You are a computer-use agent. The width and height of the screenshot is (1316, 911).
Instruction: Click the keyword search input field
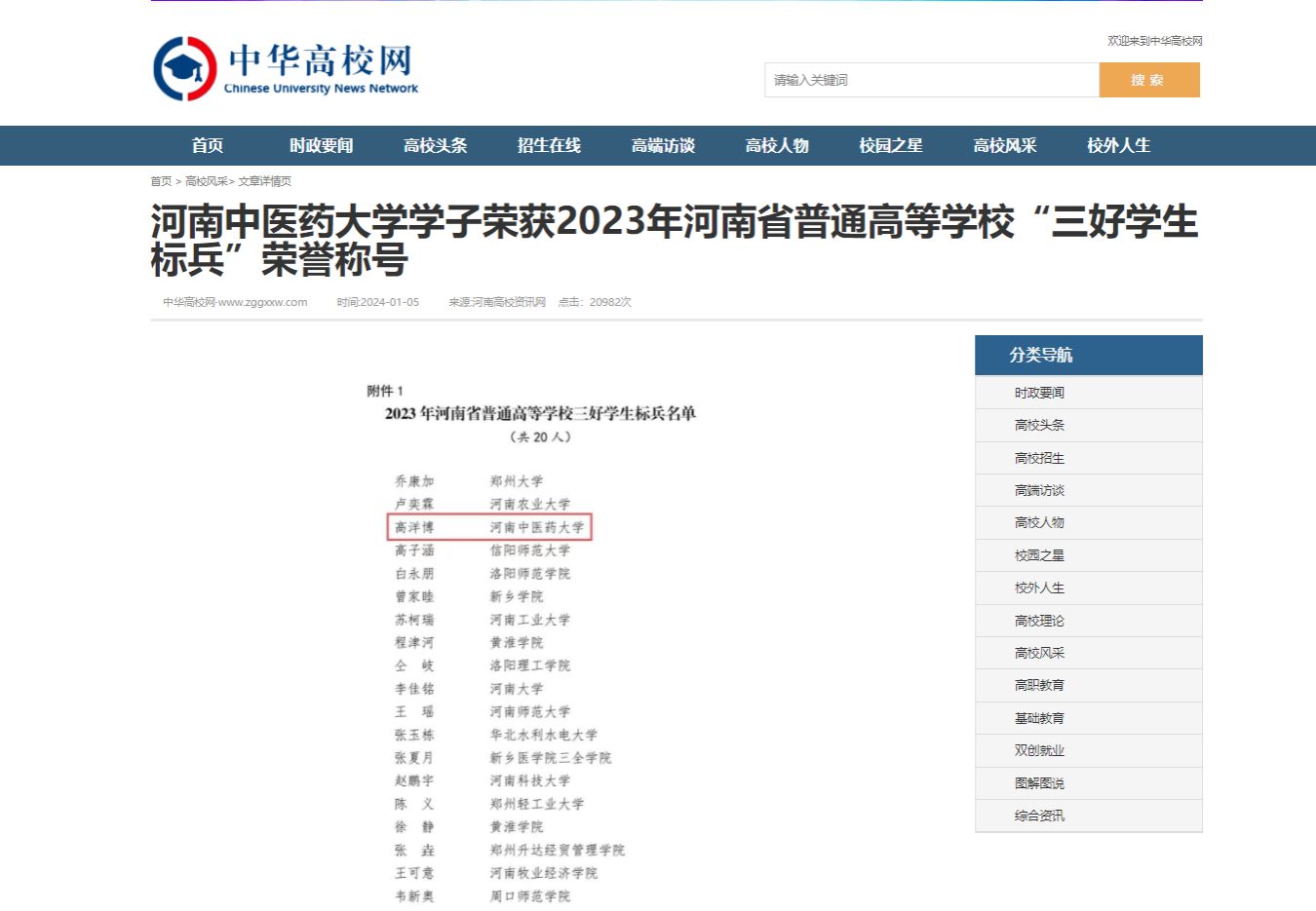(931, 80)
